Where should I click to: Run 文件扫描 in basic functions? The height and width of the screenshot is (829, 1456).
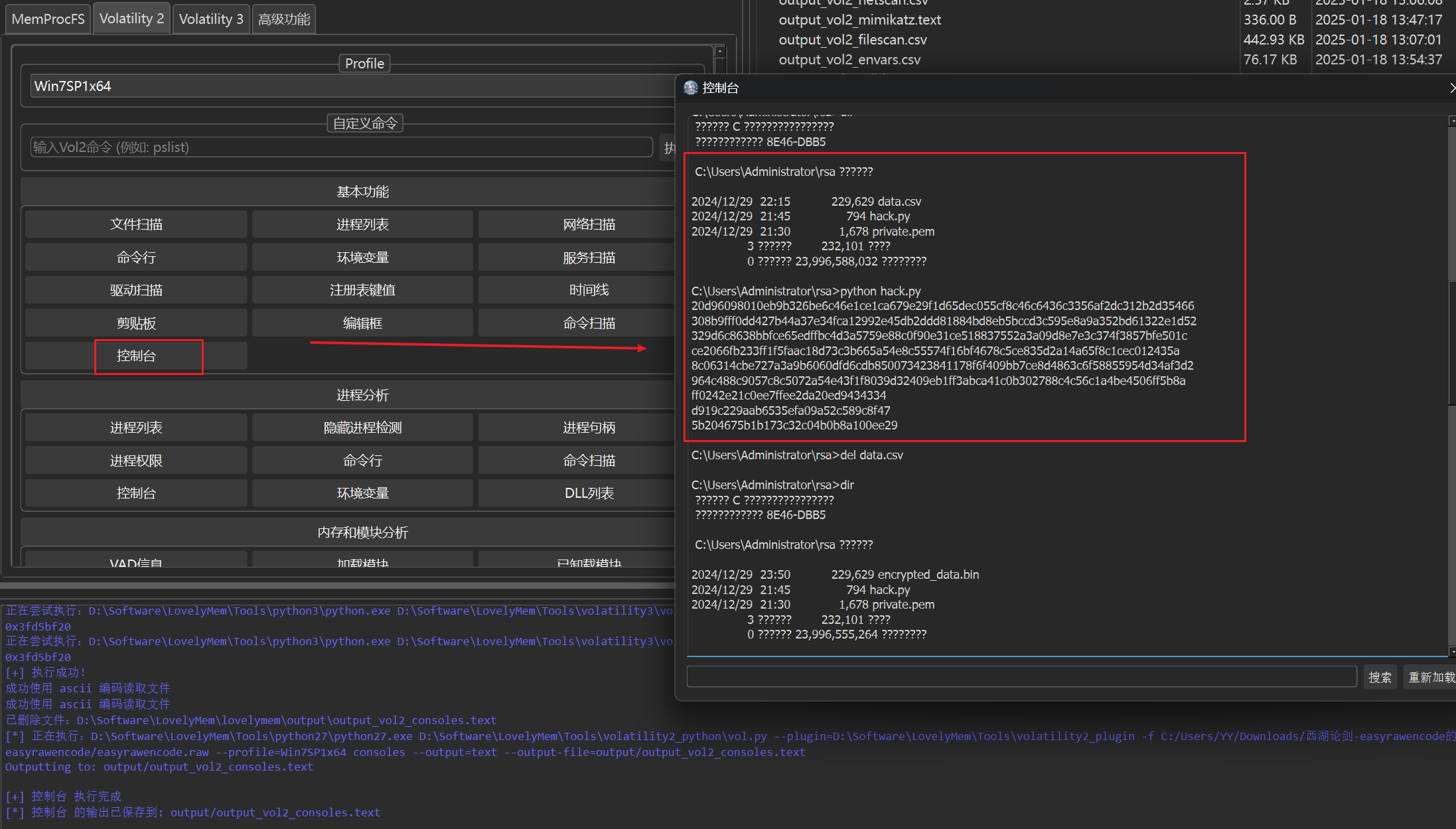[136, 224]
